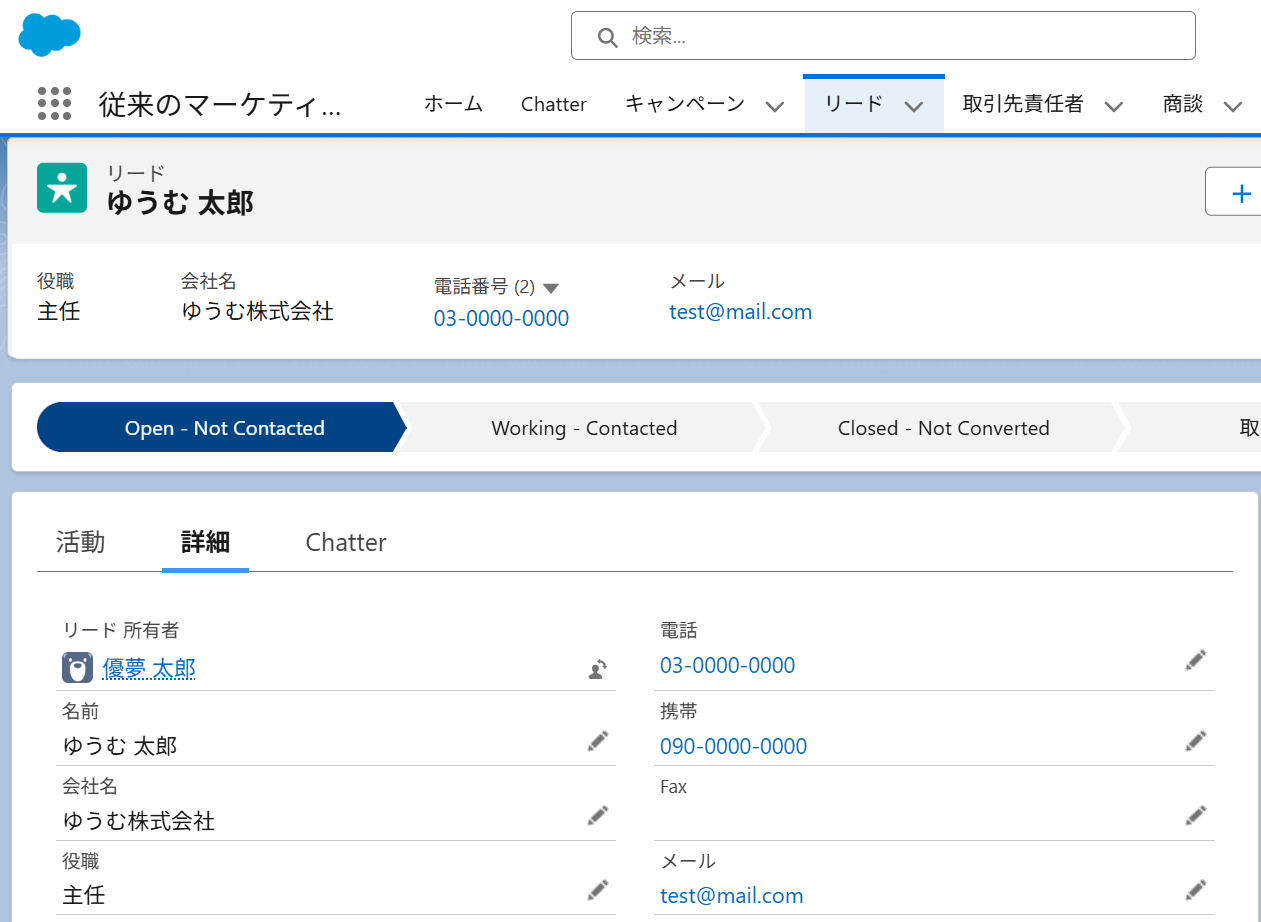
Task: Edit the 役職 field using pencil icon
Action: (597, 890)
